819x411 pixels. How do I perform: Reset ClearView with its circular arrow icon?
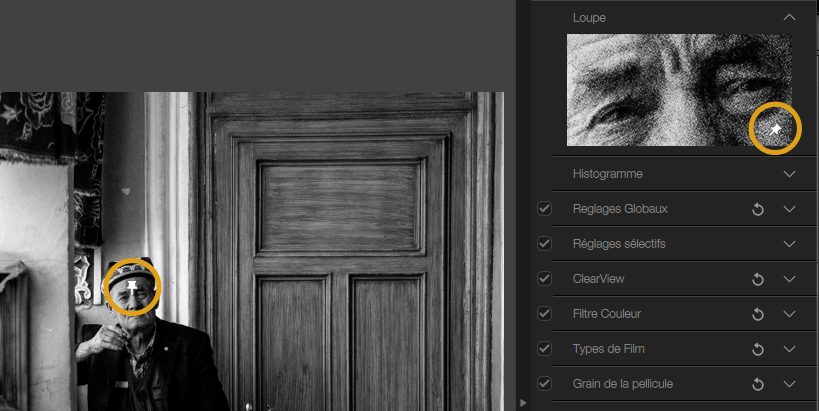[x=758, y=279]
